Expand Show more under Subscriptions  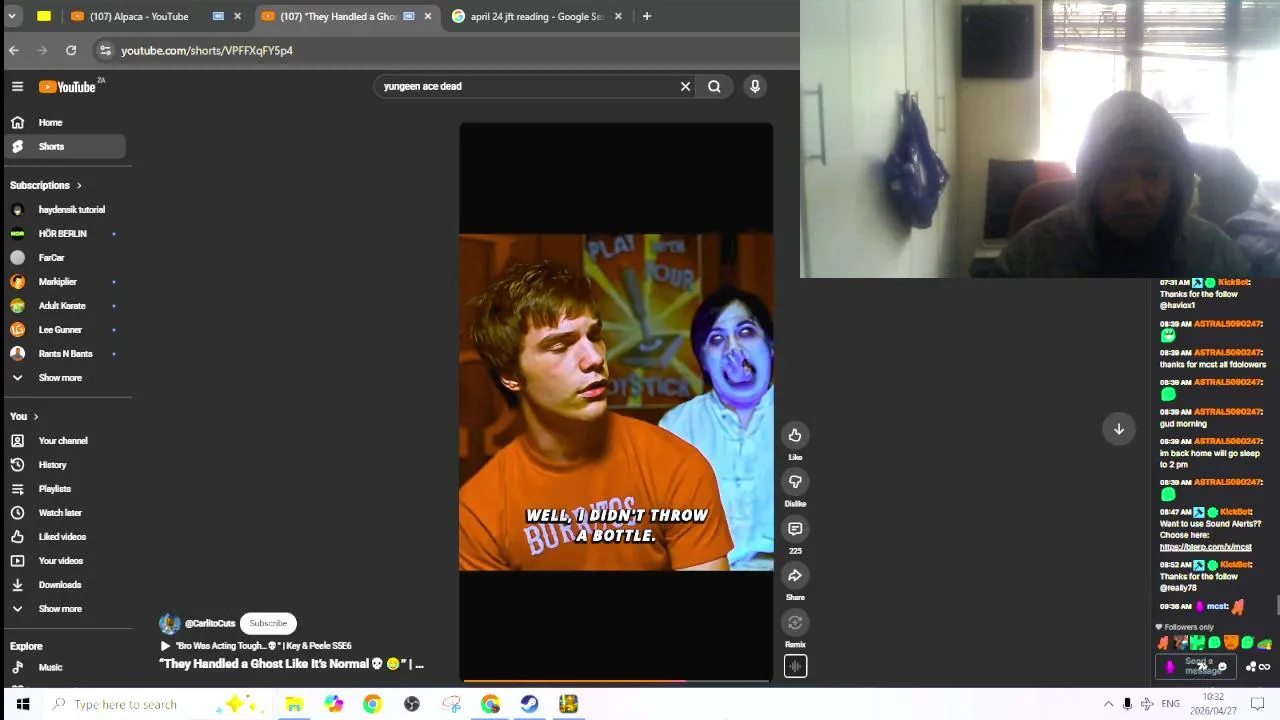click(64, 378)
